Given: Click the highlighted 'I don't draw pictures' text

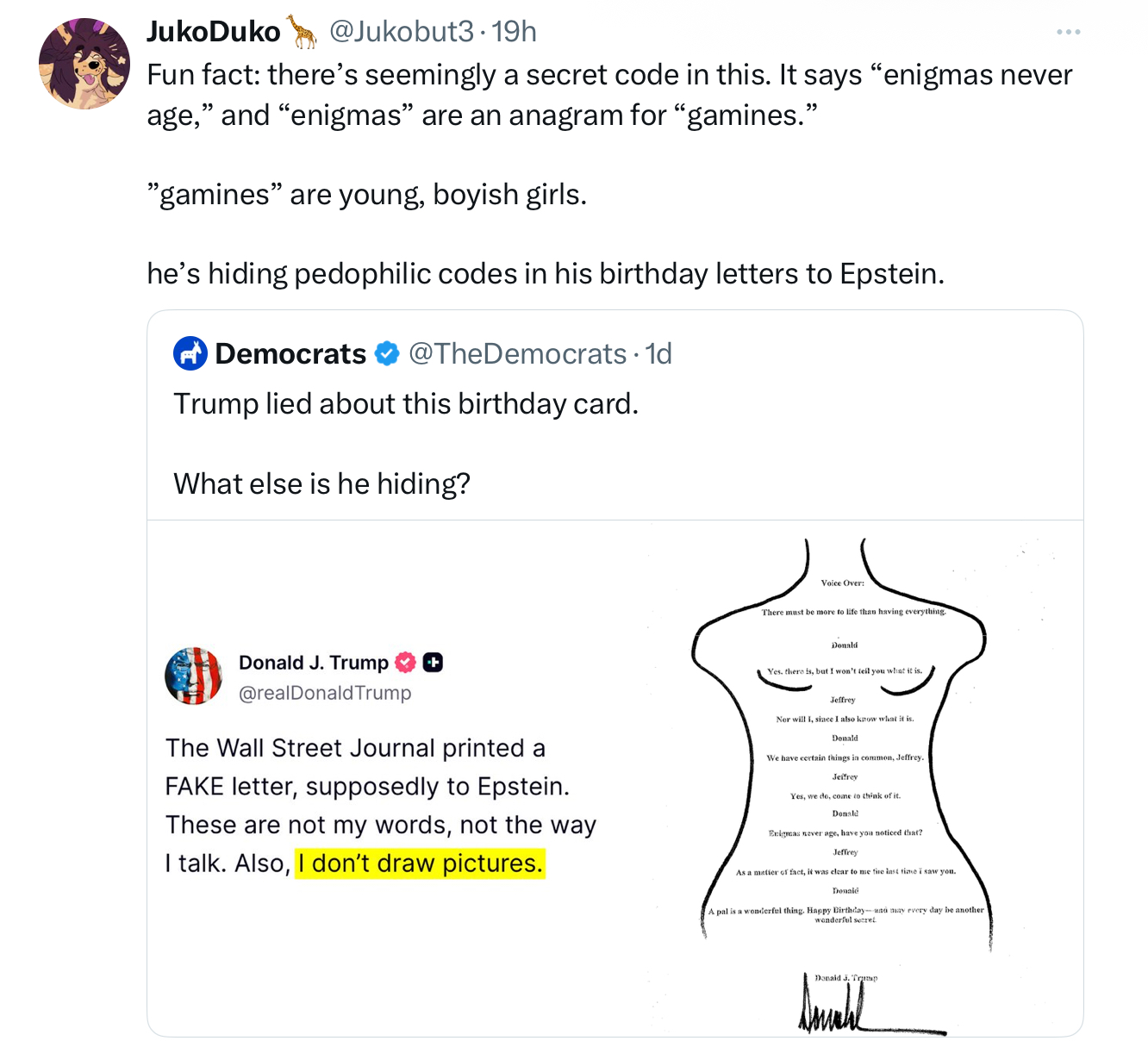Looking at the screenshot, I should (x=421, y=863).
